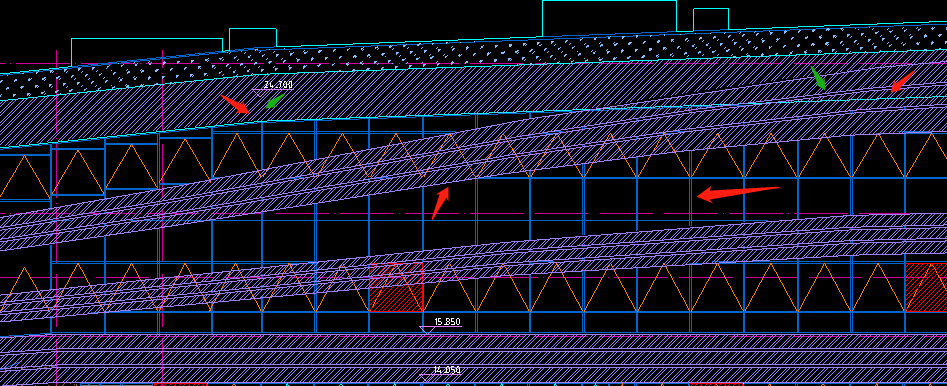Select the green arrow near top-right corner
Screen dimensions: 947x386
tap(818, 79)
